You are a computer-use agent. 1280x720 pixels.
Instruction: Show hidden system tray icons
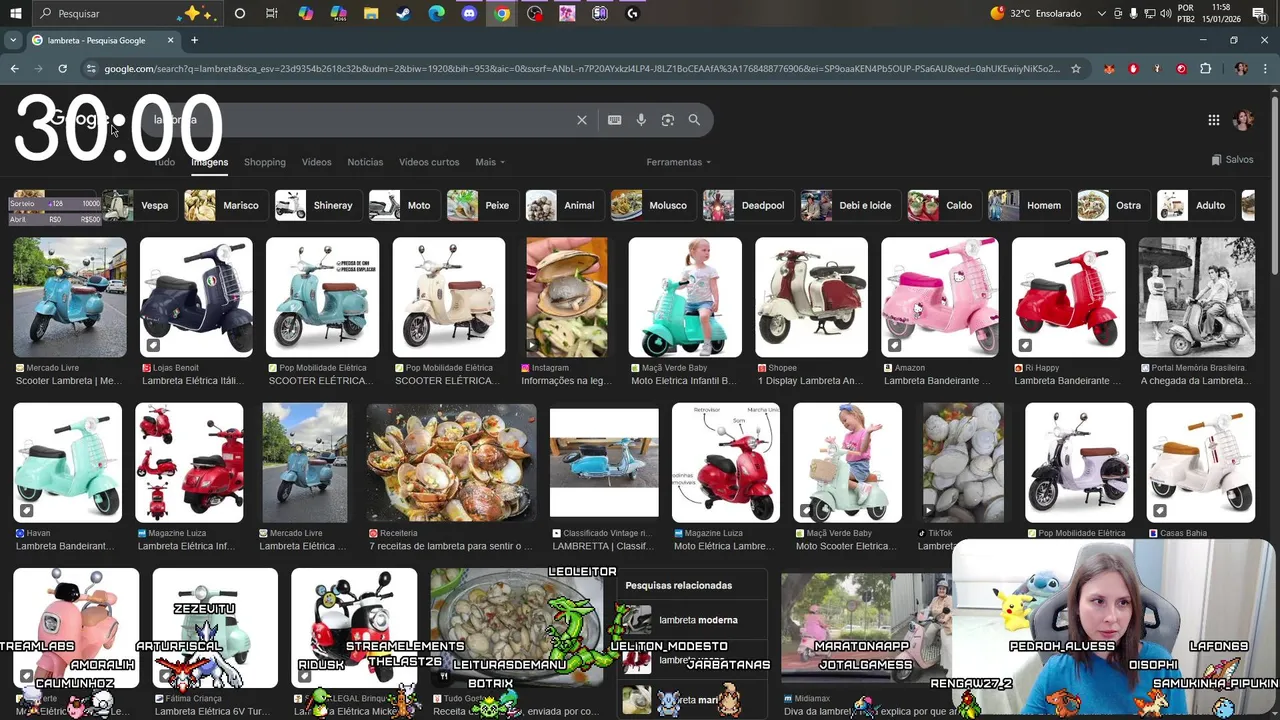pyautogui.click(x=1102, y=14)
